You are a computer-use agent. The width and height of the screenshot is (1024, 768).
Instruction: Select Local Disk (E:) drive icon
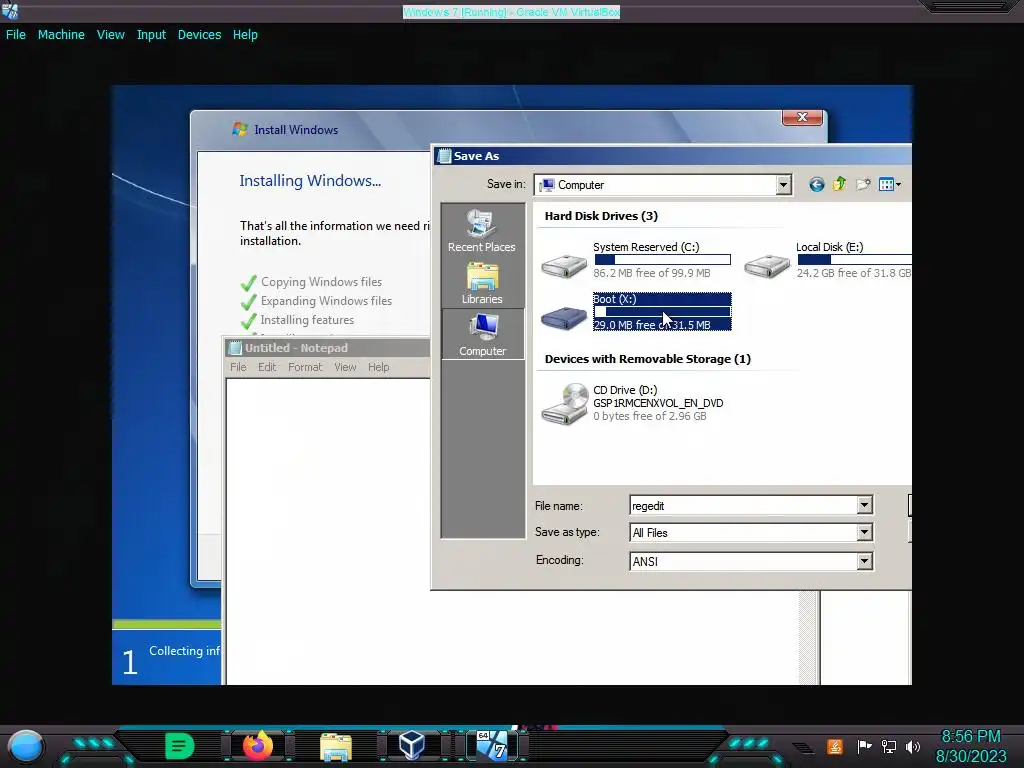tap(767, 265)
